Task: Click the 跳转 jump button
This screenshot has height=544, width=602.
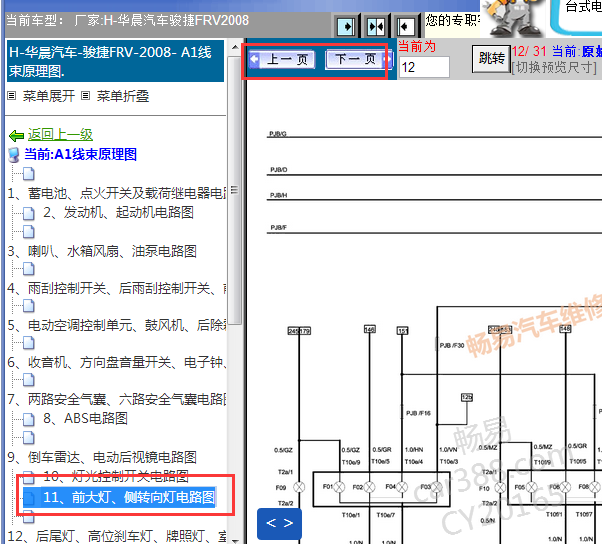Action: (x=491, y=58)
